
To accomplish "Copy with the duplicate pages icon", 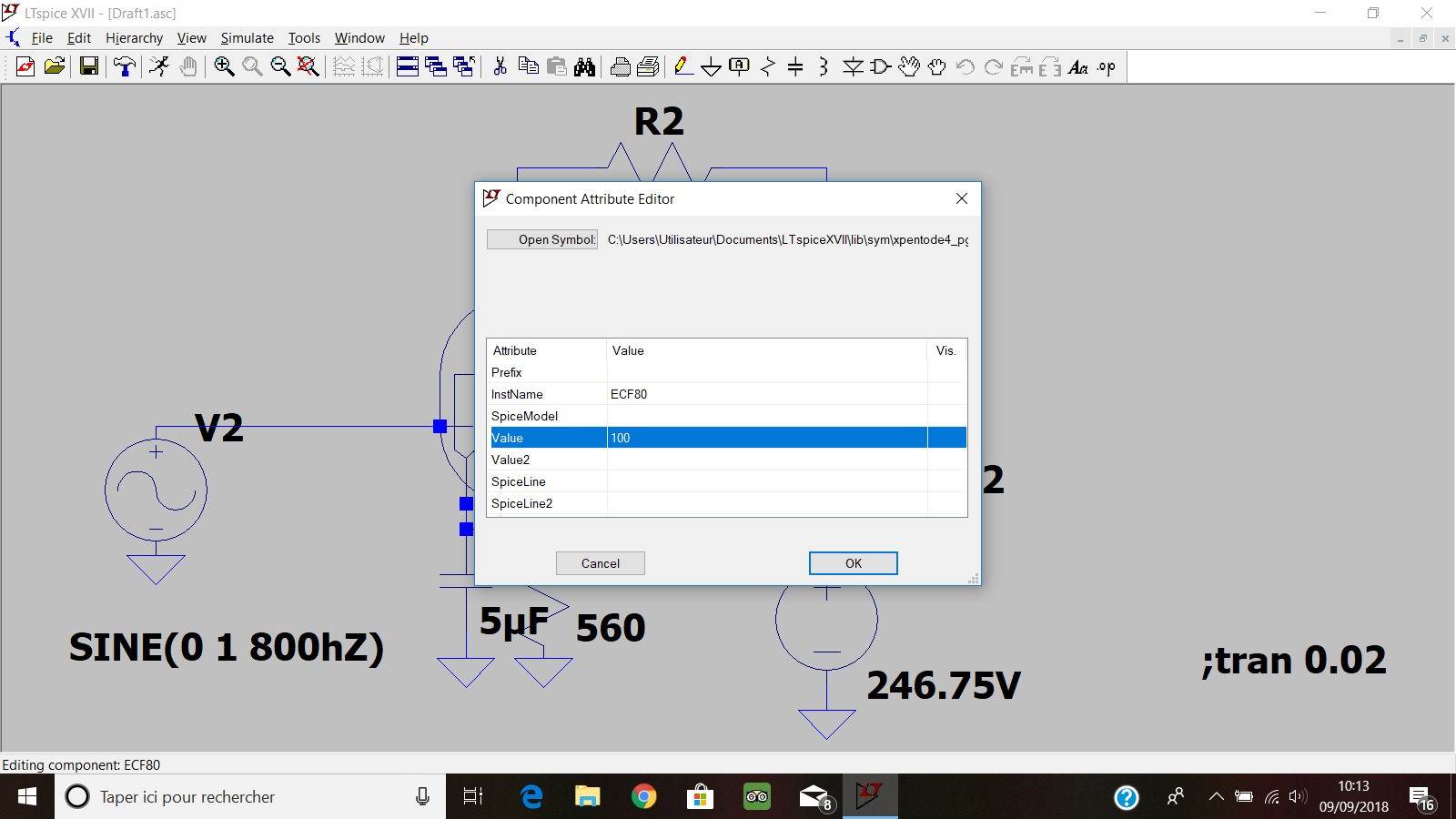I will (528, 66).
